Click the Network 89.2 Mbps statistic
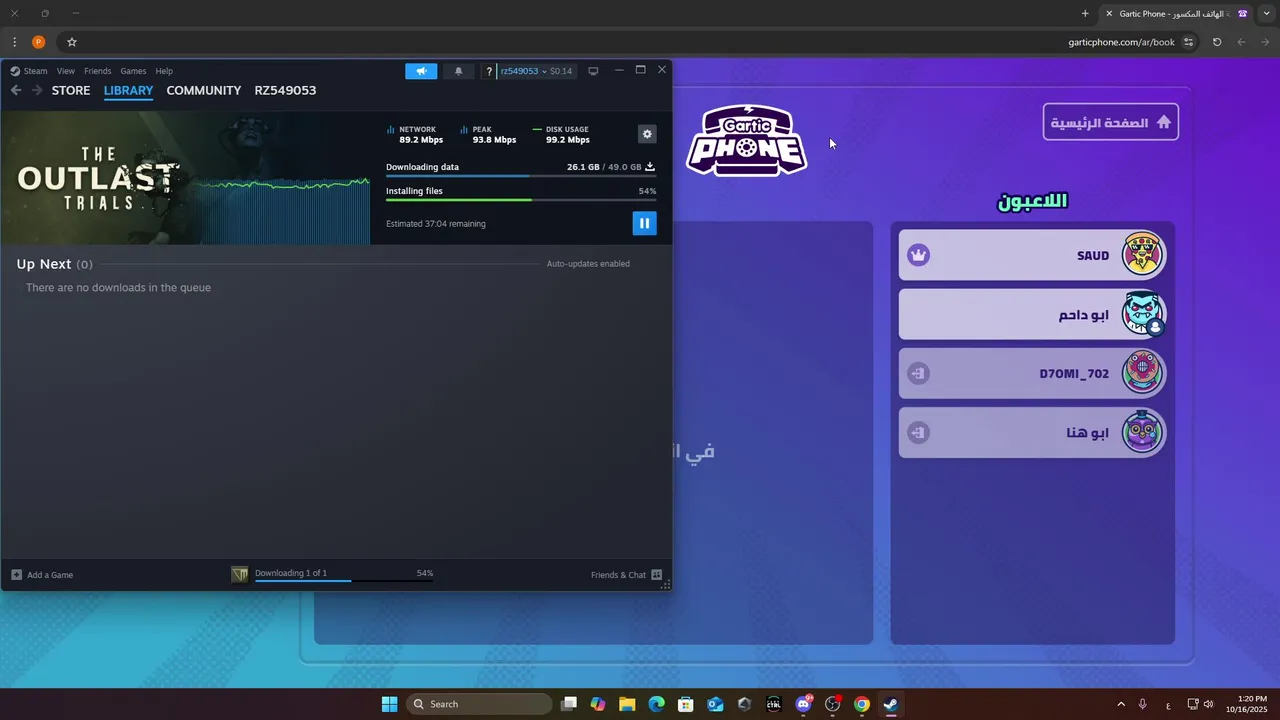This screenshot has width=1280, height=720. [x=415, y=135]
